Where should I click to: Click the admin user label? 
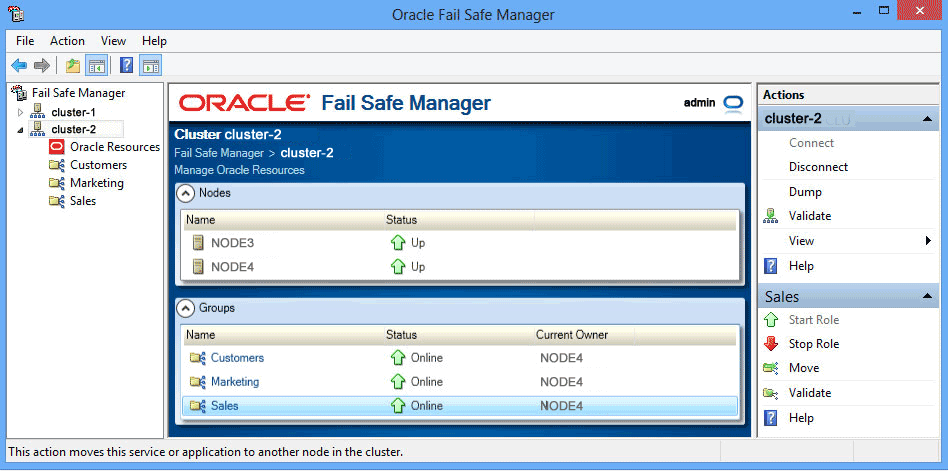tap(700, 103)
